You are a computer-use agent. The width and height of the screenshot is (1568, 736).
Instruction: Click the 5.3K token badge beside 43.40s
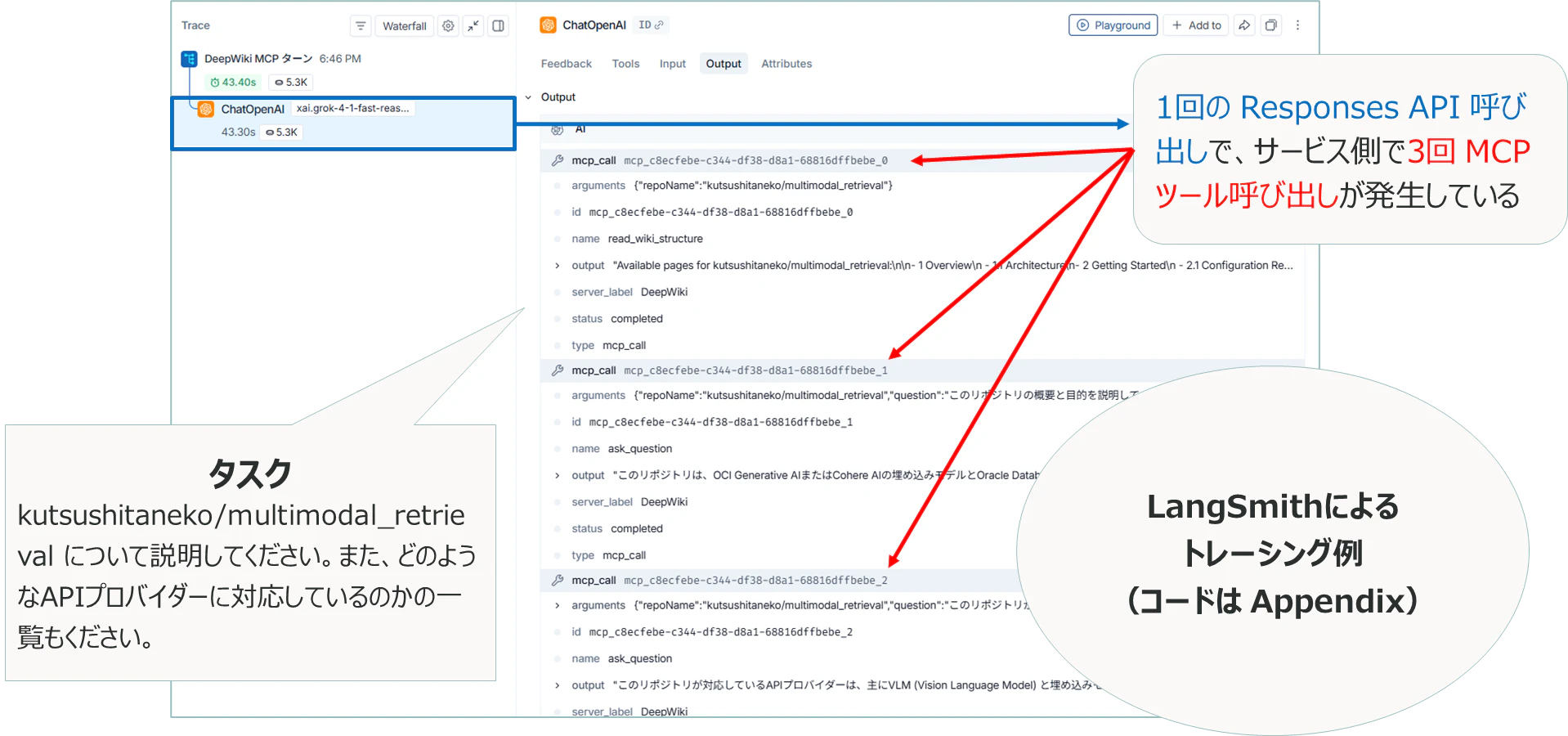(x=291, y=83)
